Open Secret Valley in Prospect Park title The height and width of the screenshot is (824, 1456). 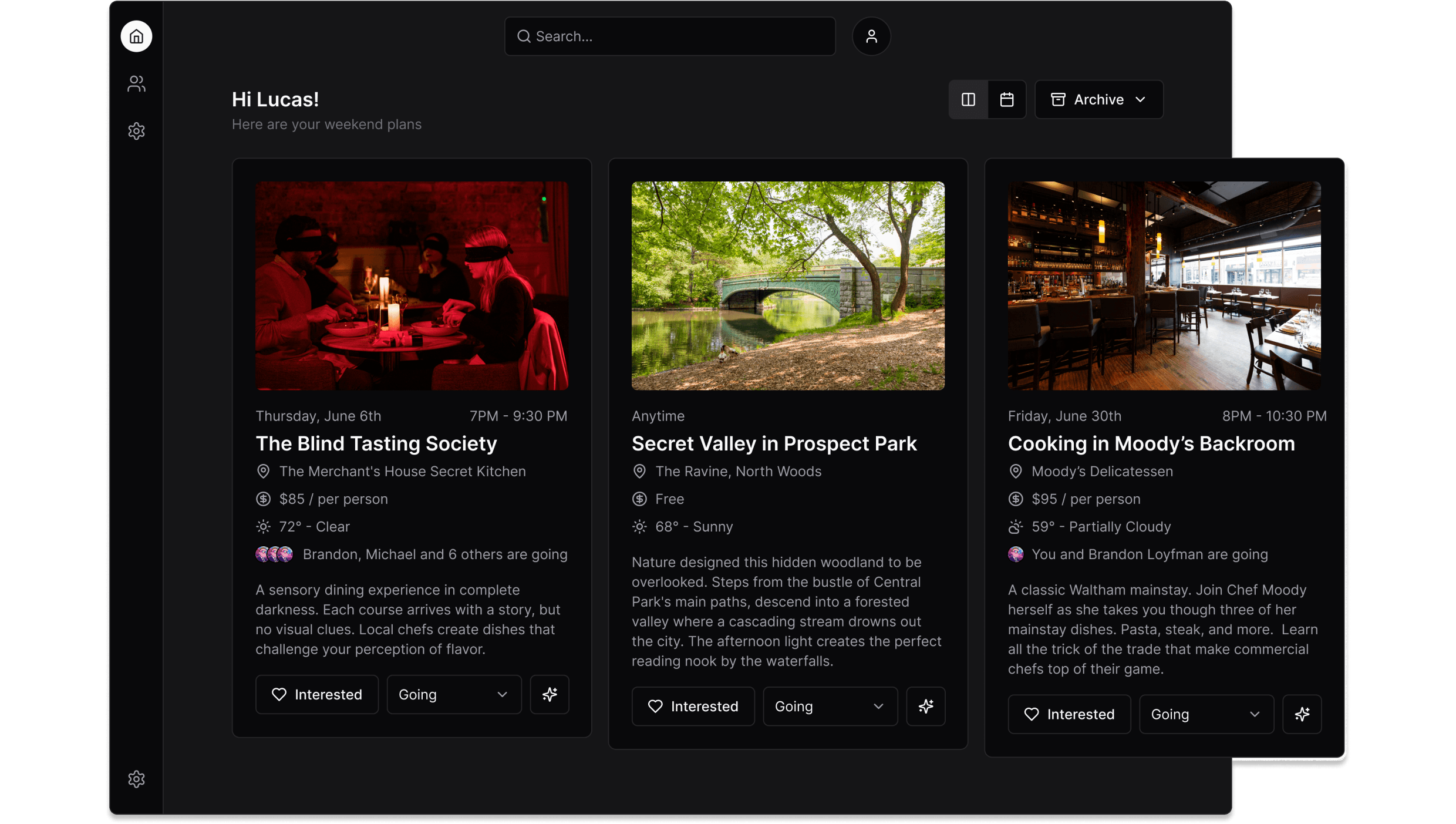[774, 443]
